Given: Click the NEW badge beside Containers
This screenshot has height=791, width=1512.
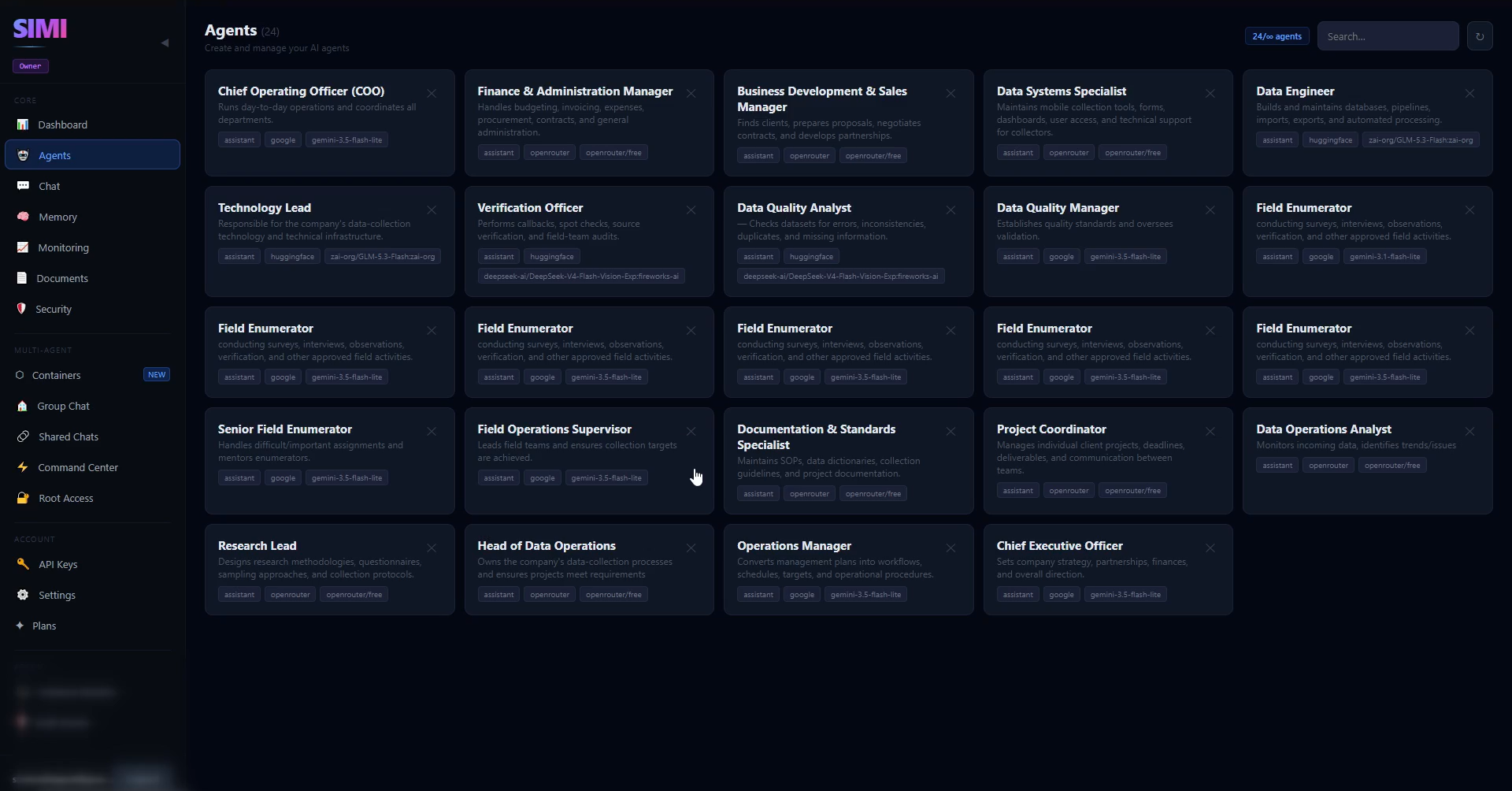Looking at the screenshot, I should [x=157, y=375].
